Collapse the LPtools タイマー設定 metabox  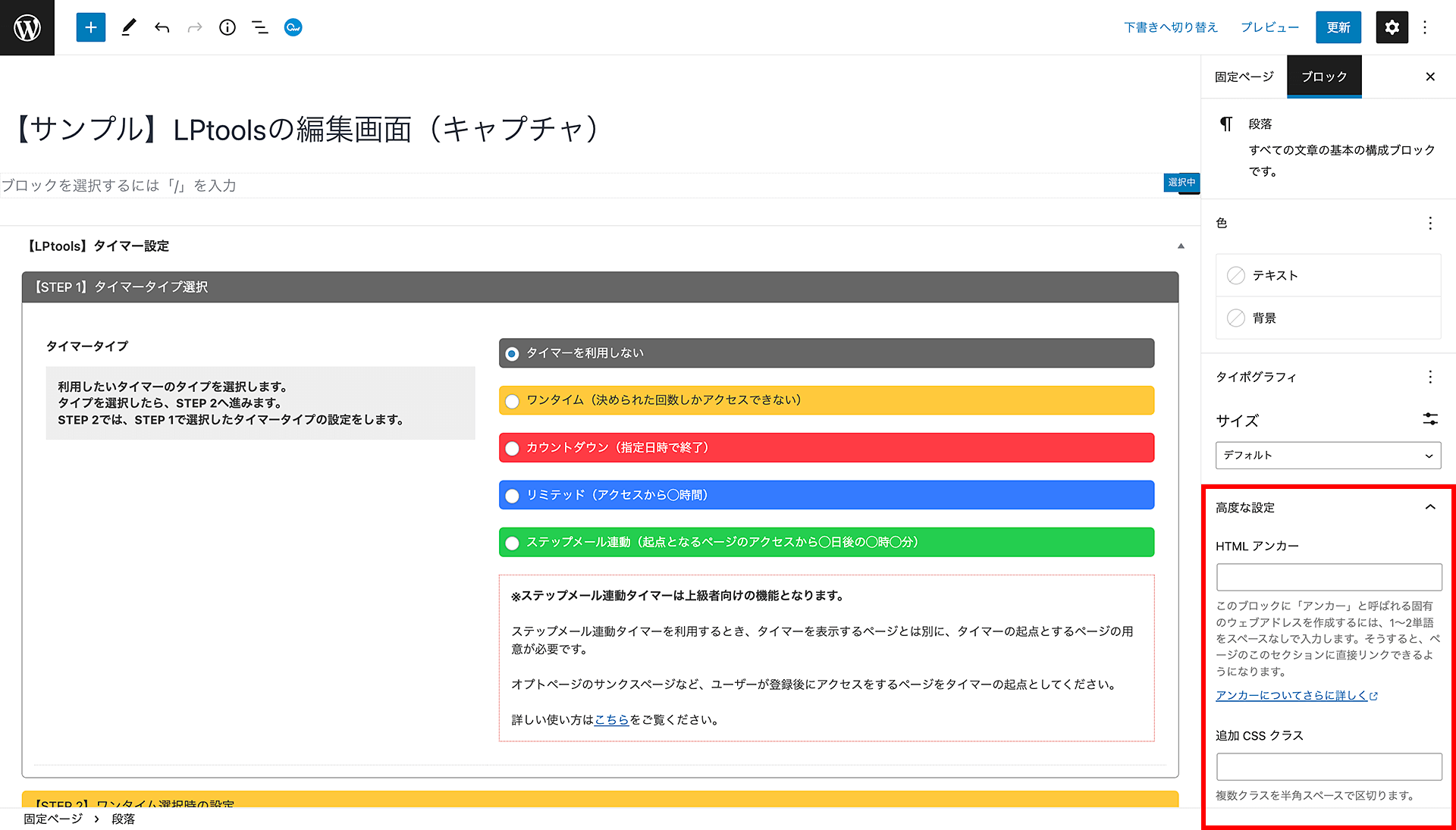(1181, 246)
